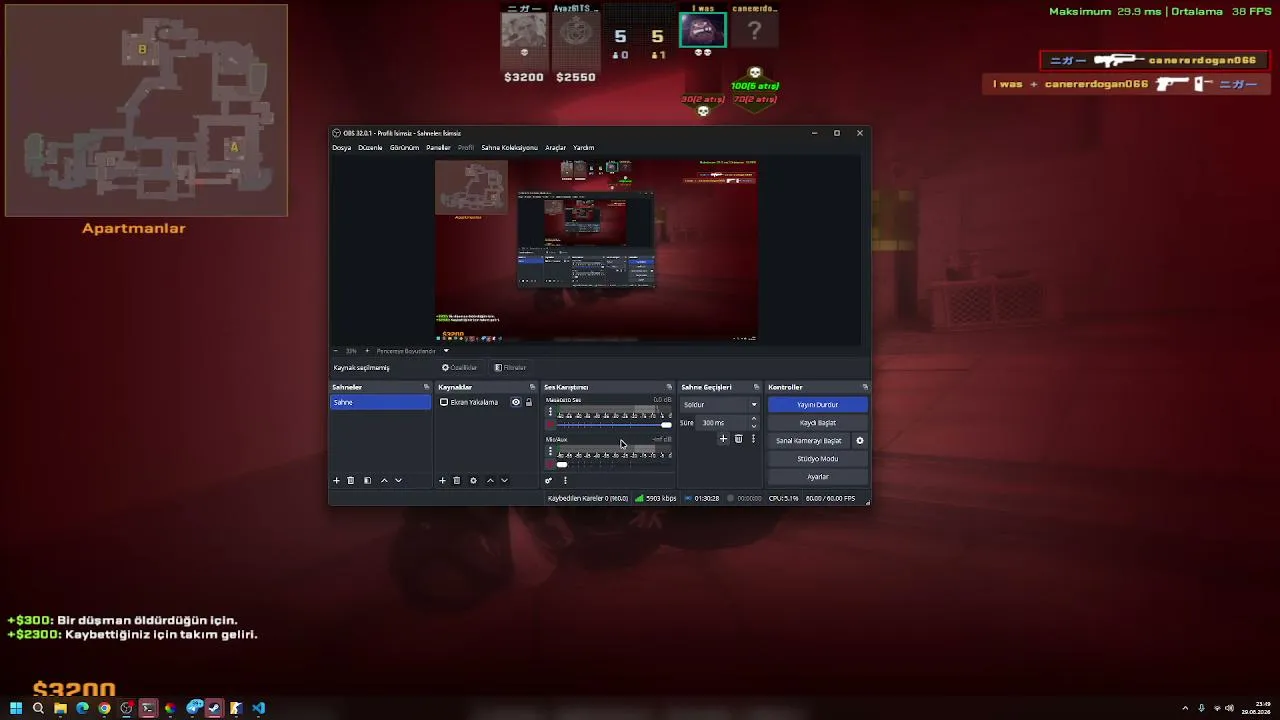Move source up in Kaynaklar panel
The height and width of the screenshot is (720, 1280).
(x=490, y=481)
